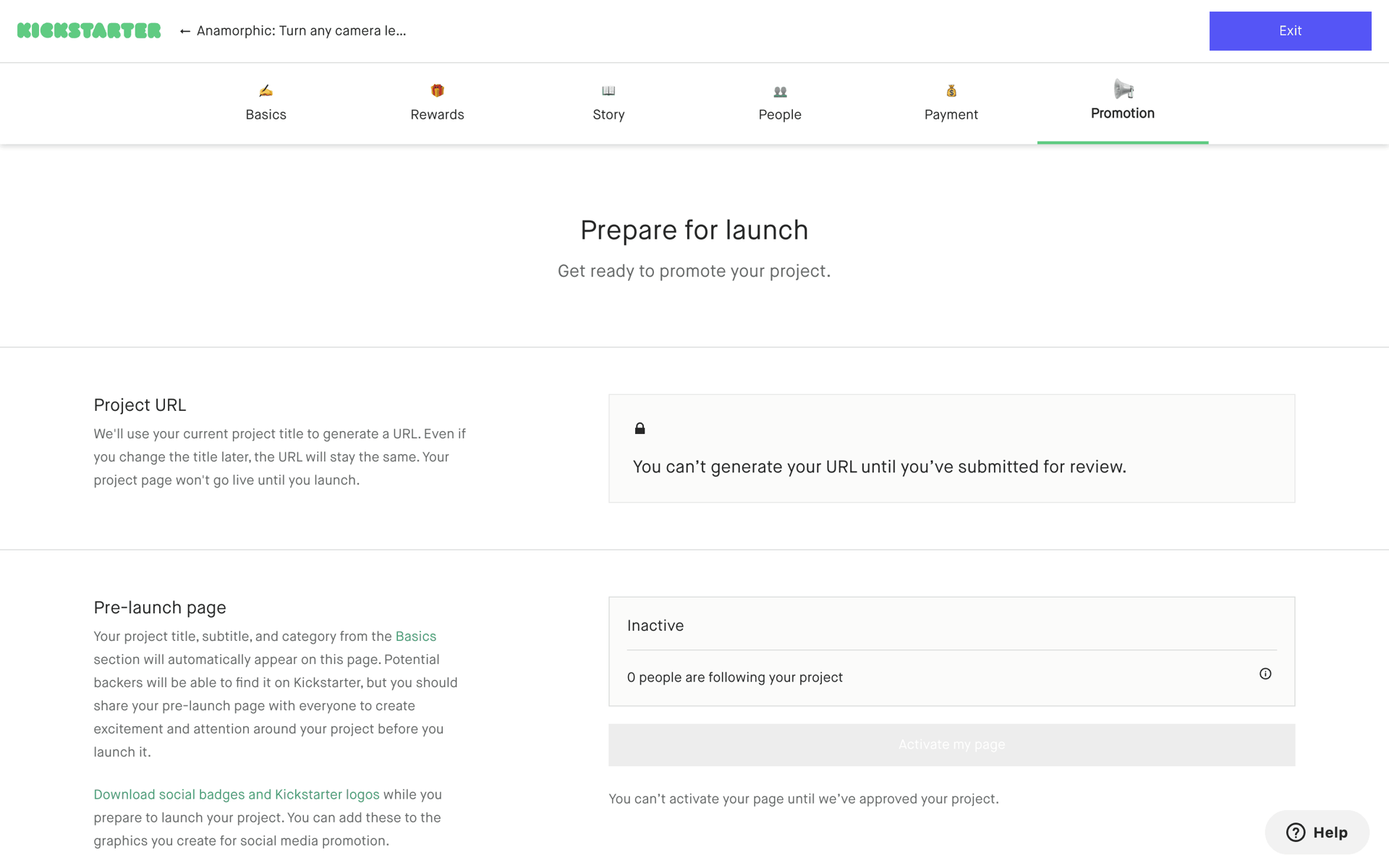Open the info icon next to followers count
The width and height of the screenshot is (1389, 868).
pyautogui.click(x=1265, y=673)
